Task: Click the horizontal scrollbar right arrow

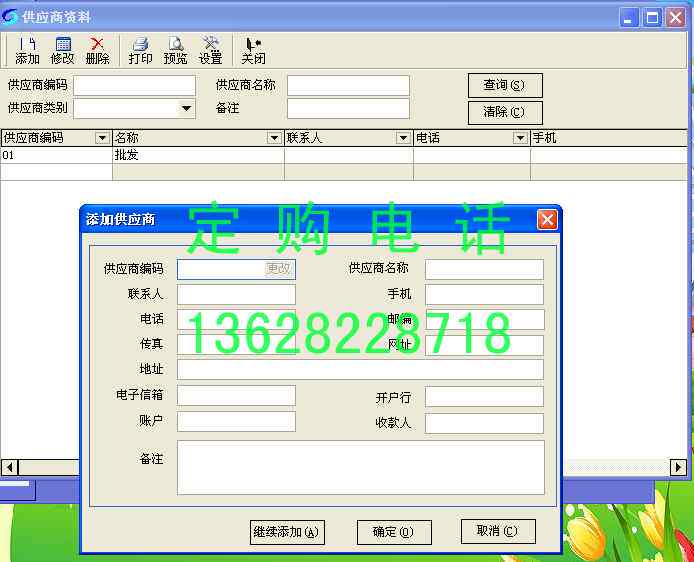Action: 678,467
